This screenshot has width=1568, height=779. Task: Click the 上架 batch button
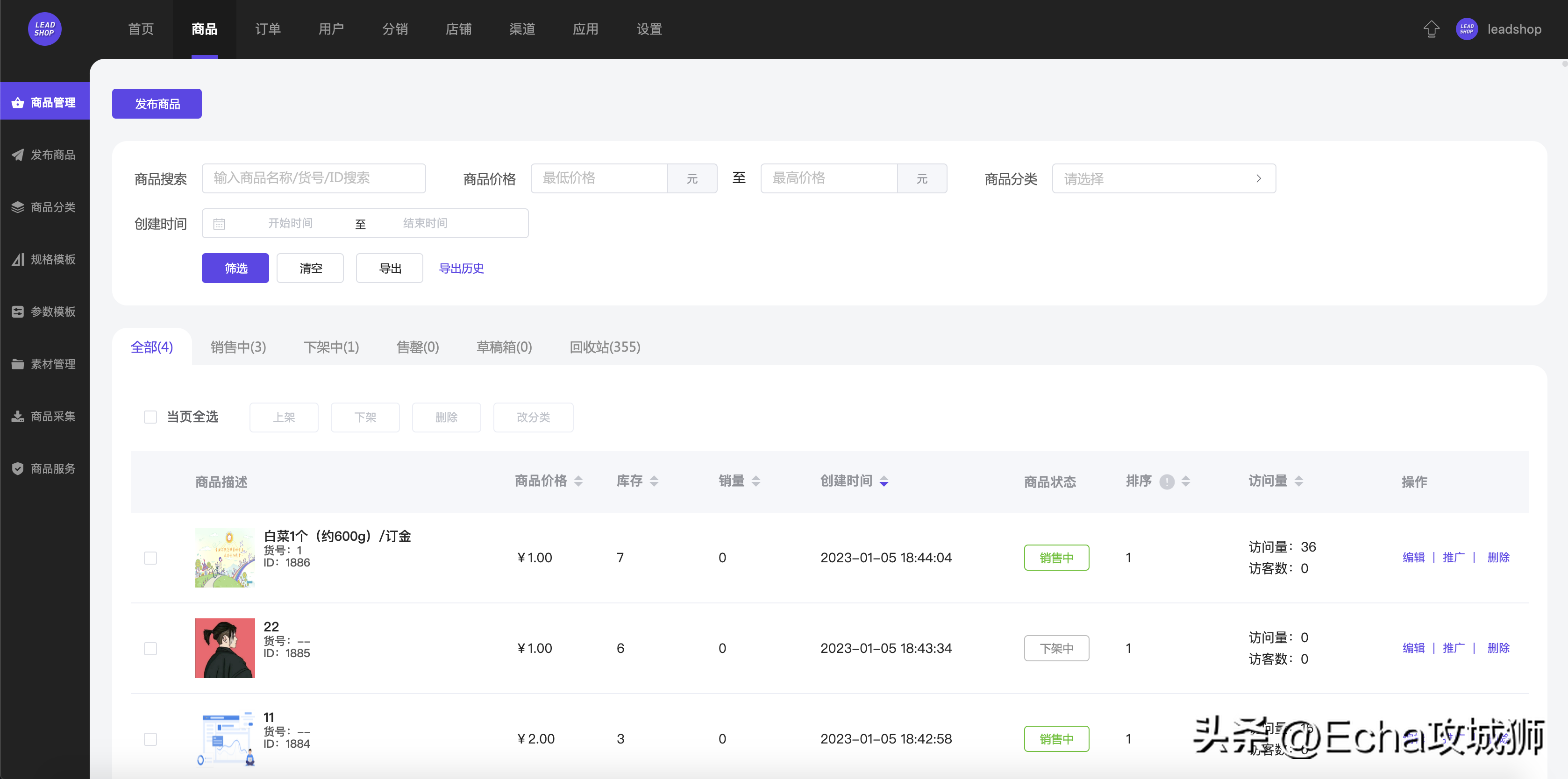pos(284,417)
